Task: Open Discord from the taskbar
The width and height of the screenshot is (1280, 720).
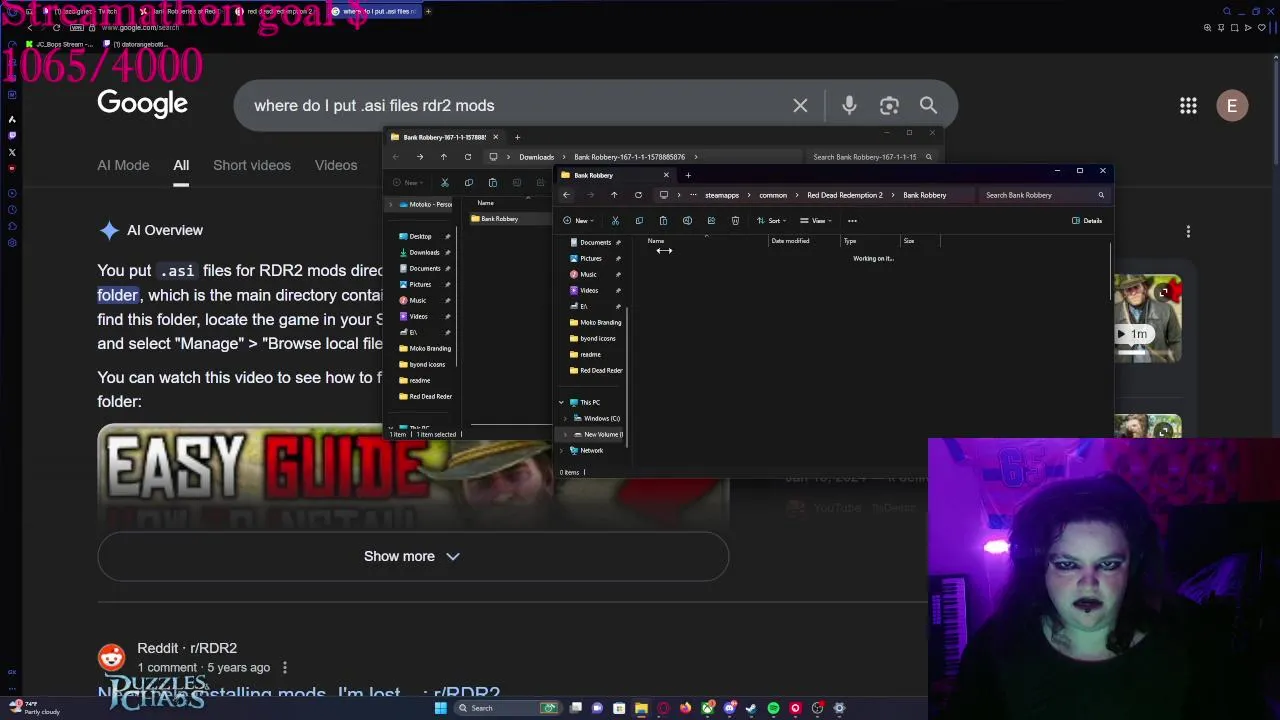Action: point(729,708)
